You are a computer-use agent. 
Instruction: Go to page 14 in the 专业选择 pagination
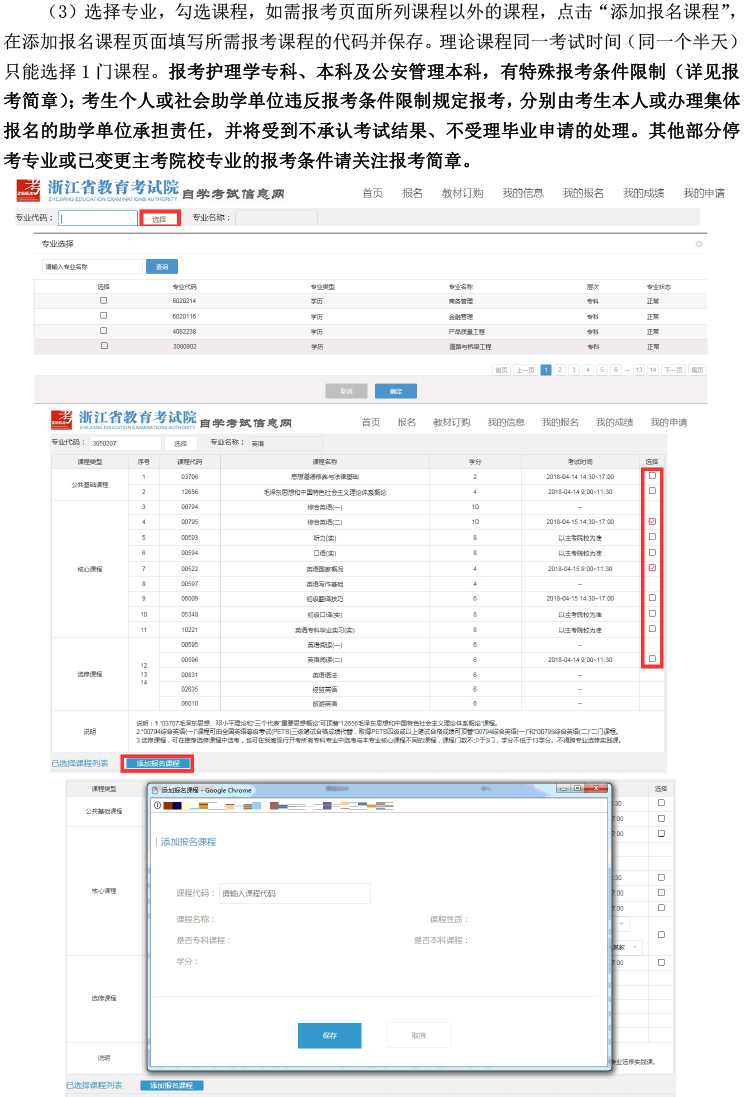tap(653, 370)
